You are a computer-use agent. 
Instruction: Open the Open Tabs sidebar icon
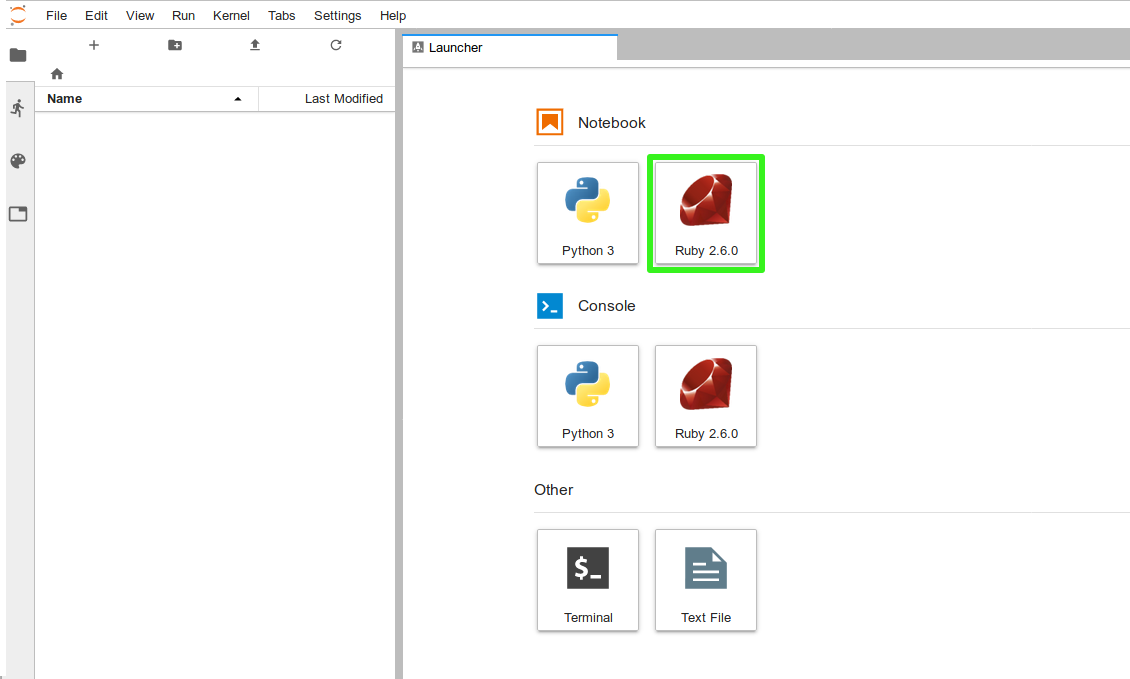tap(18, 214)
